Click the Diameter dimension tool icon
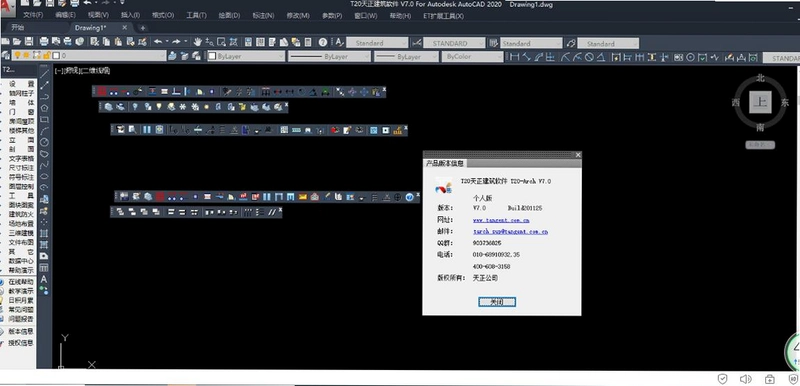Screen dimensions: 800x386 coord(589,57)
